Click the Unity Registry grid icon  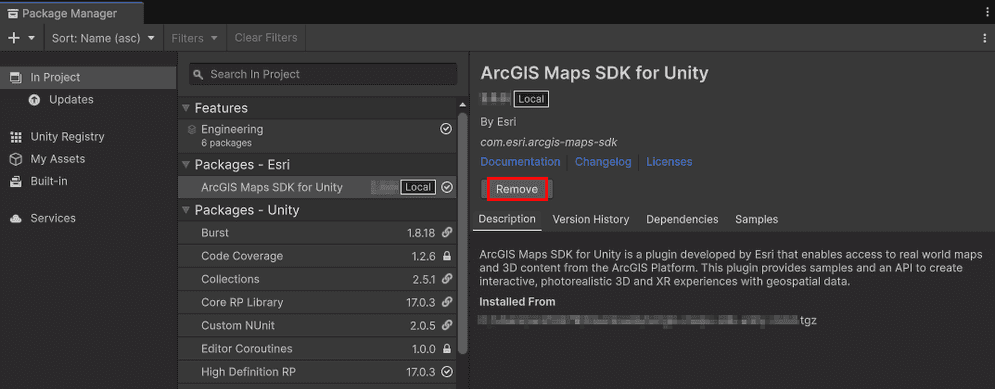(x=16, y=136)
